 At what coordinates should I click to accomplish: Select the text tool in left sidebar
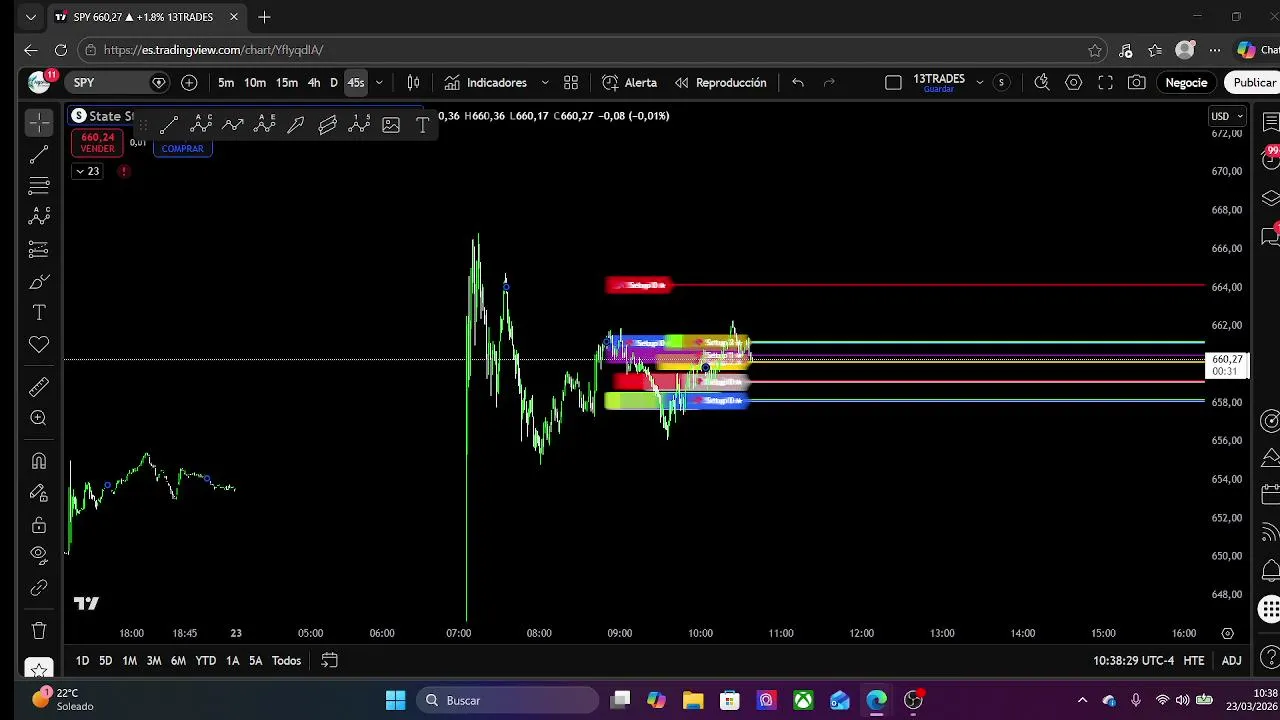[x=39, y=313]
